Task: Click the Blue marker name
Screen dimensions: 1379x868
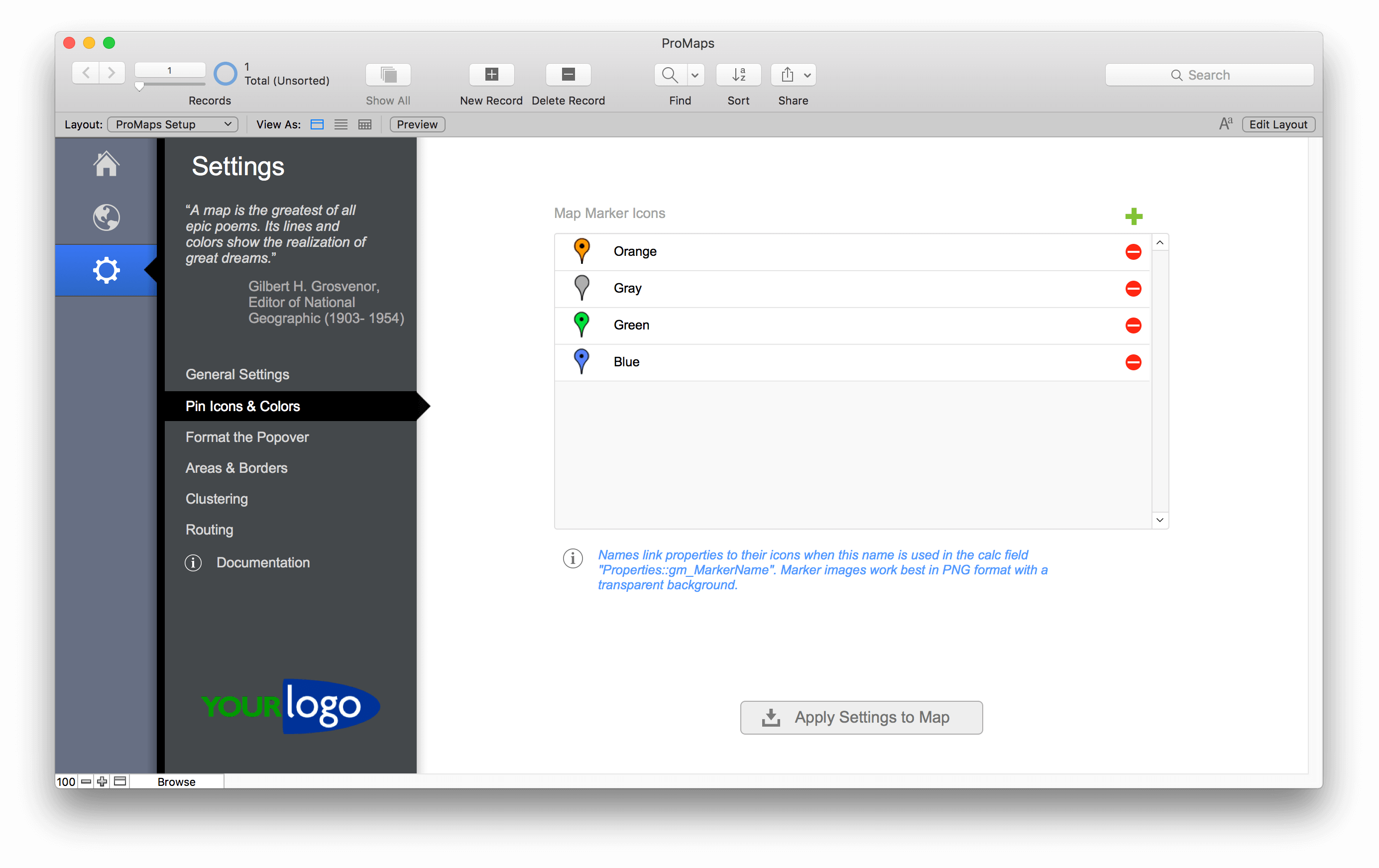Action: (626, 361)
